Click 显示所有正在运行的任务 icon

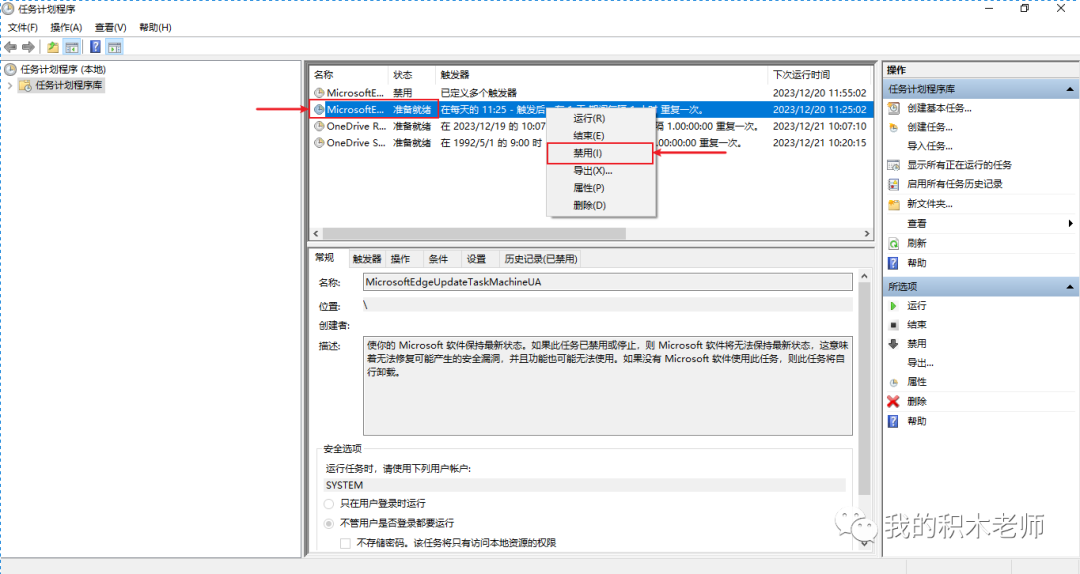point(893,165)
